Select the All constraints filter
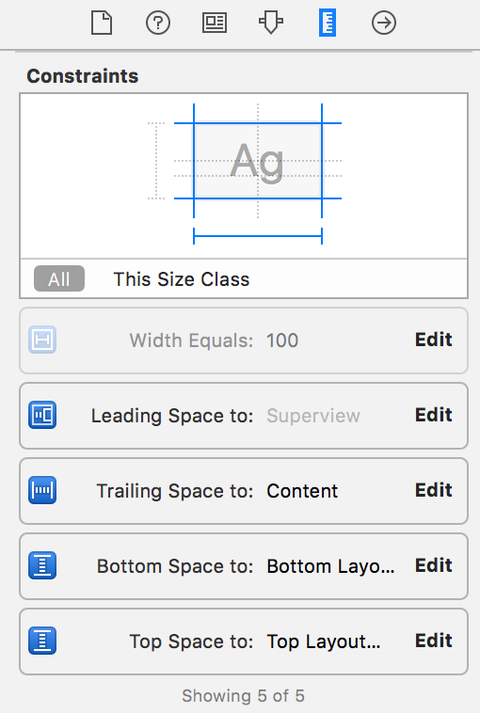The image size is (480, 713). tap(59, 279)
